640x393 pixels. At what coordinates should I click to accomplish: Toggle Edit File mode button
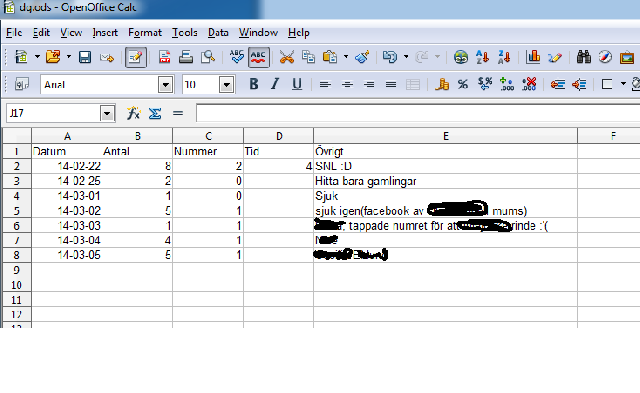[136, 58]
